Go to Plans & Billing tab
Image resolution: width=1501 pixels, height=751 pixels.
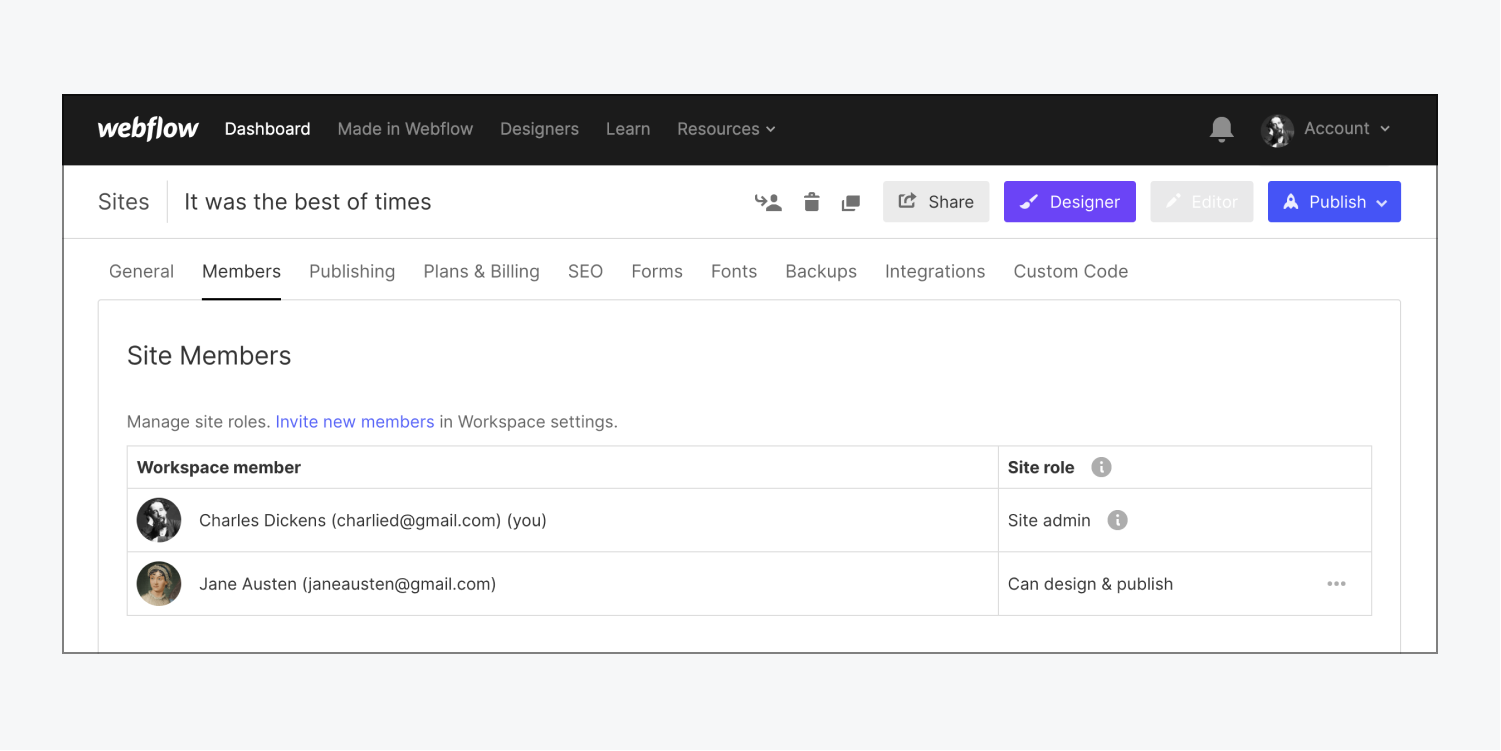click(481, 271)
